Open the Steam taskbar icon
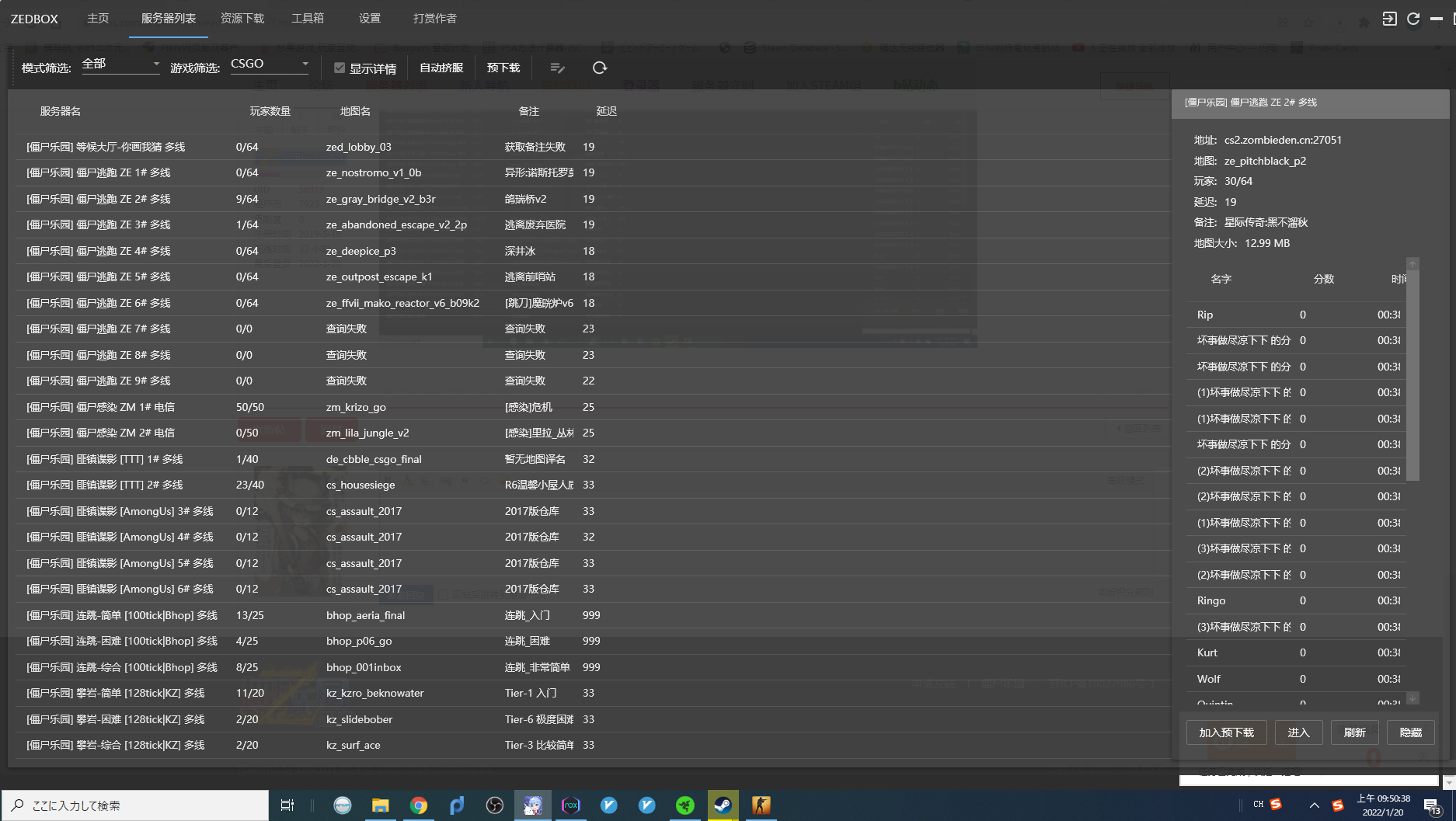This screenshot has width=1456, height=821. coord(723,805)
